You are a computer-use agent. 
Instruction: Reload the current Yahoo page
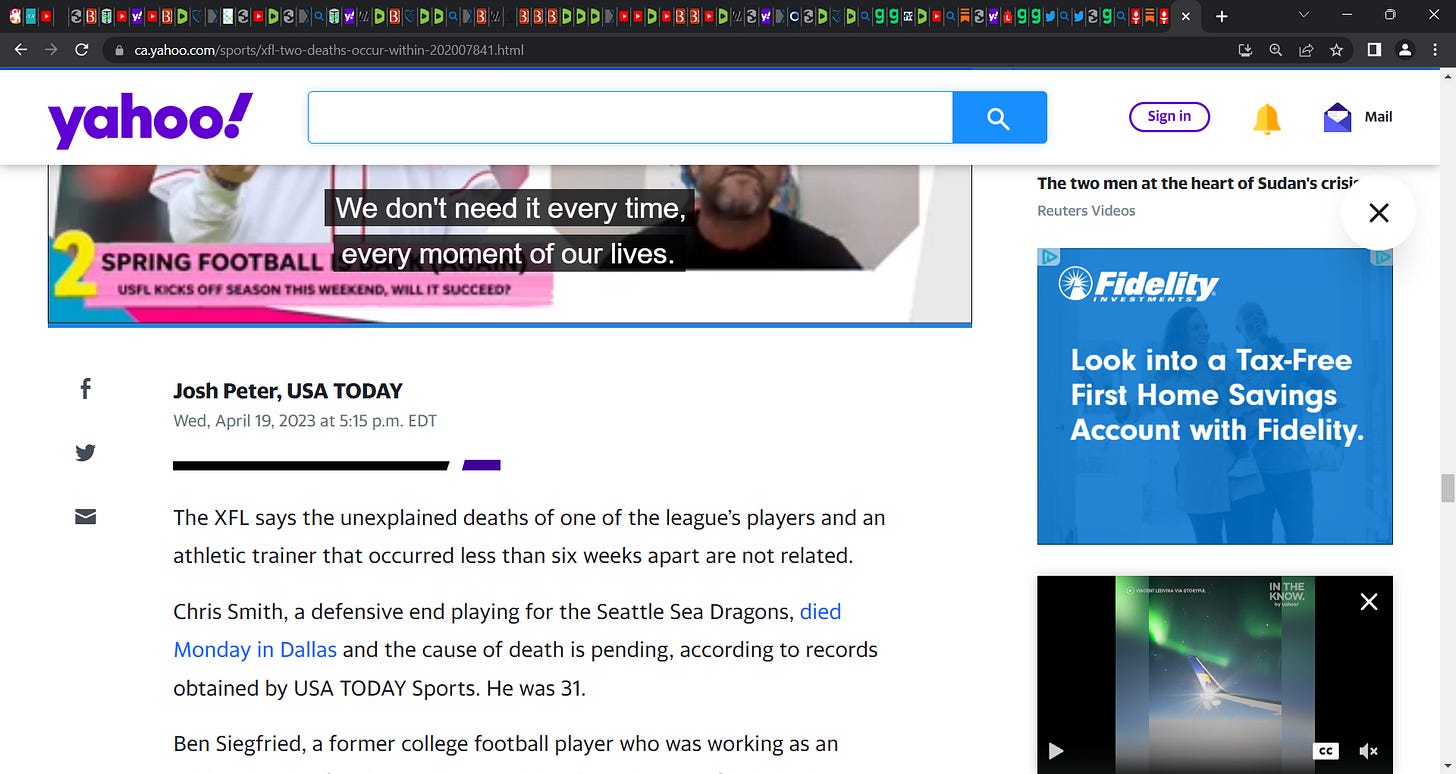click(x=83, y=49)
